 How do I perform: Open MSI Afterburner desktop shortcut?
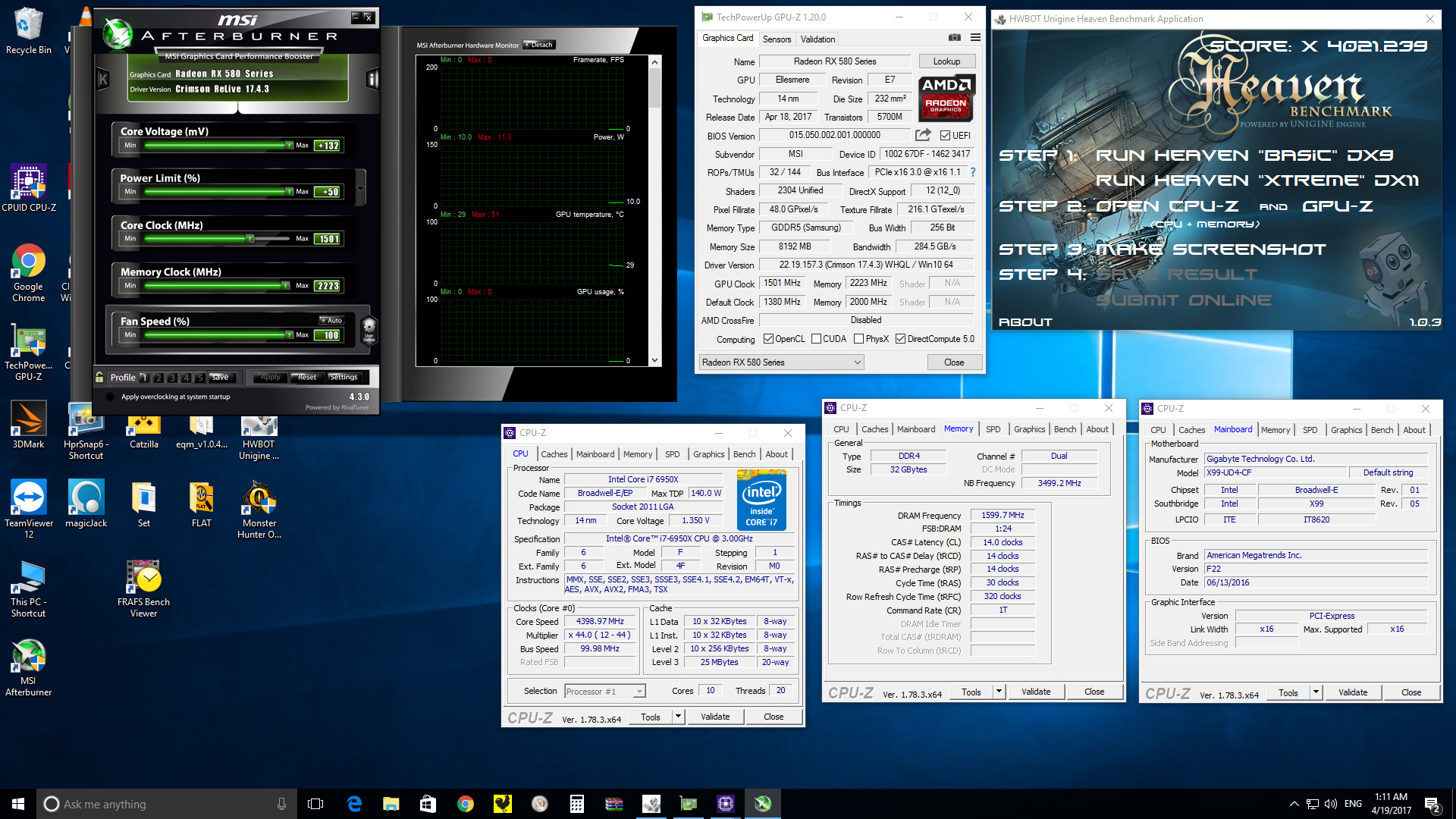(x=29, y=667)
